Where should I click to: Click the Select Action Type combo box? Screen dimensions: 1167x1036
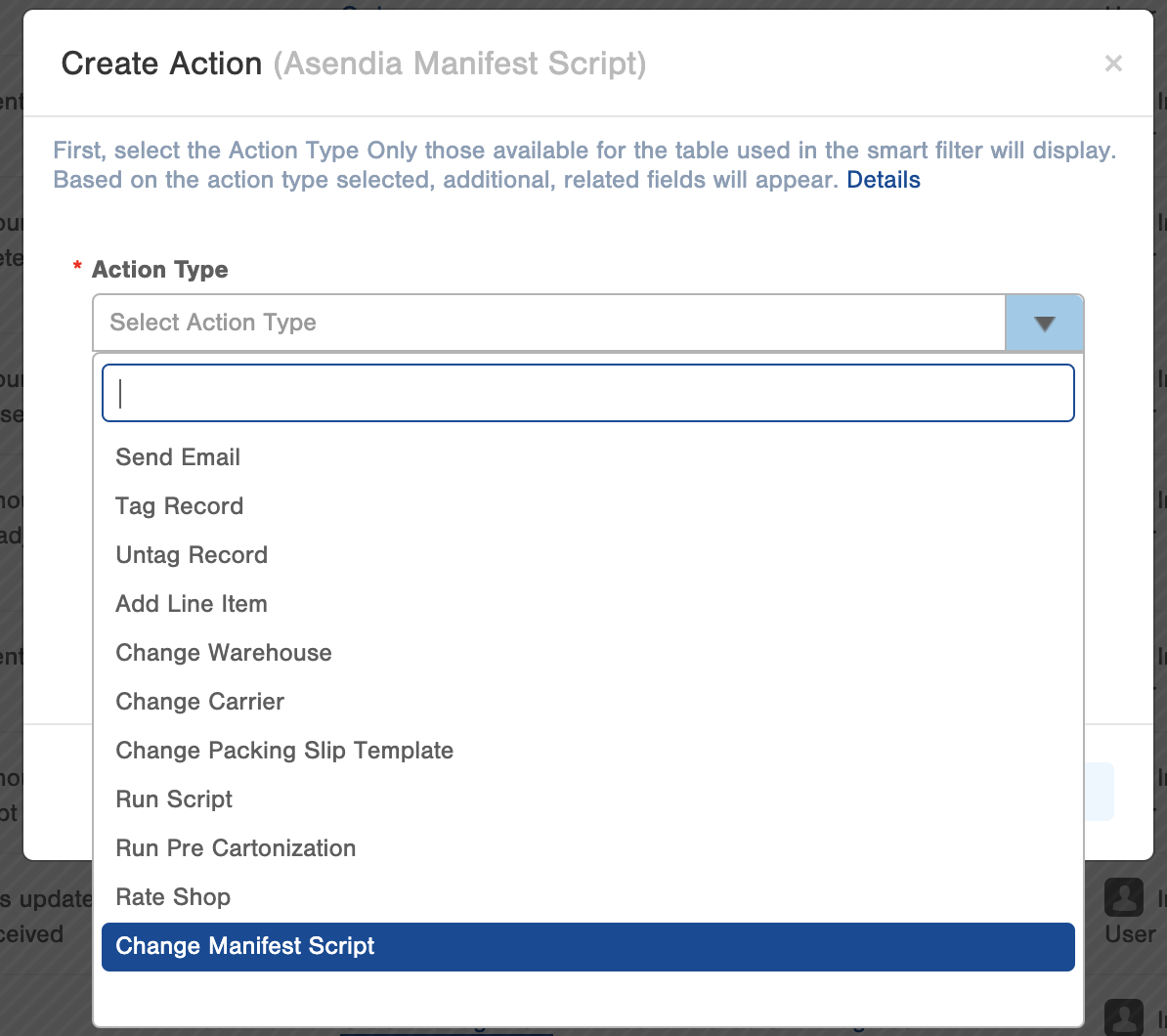pyautogui.click(x=588, y=323)
